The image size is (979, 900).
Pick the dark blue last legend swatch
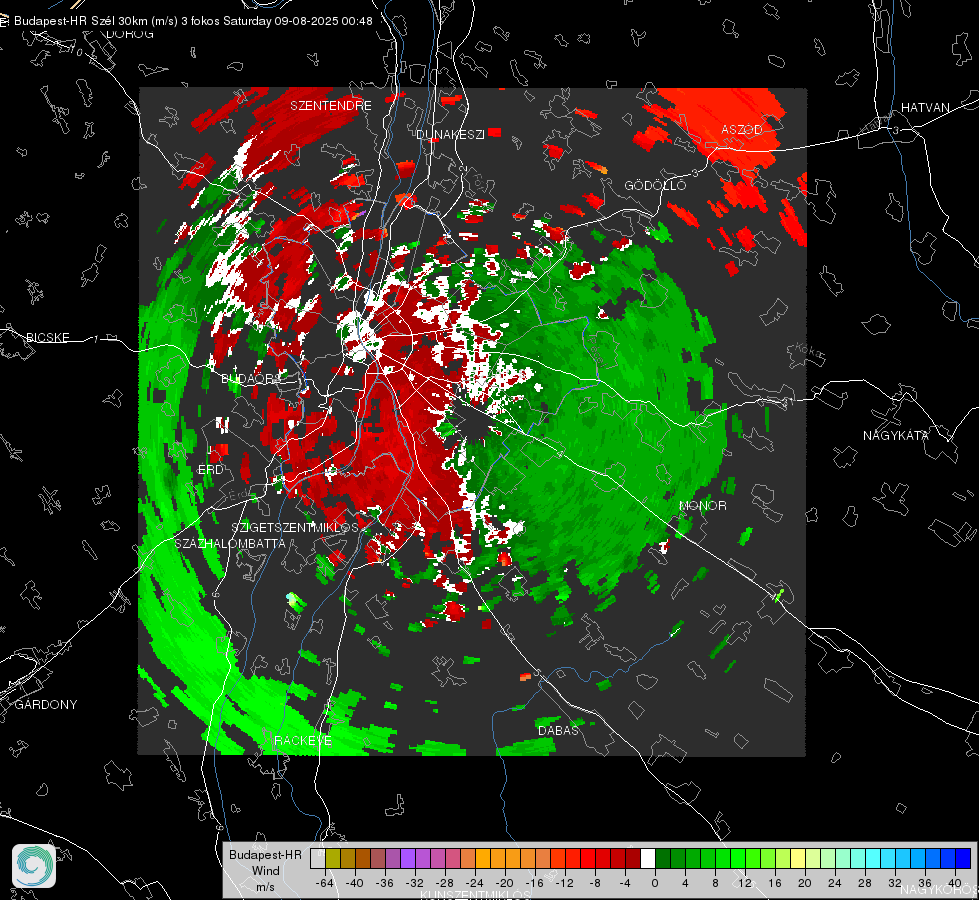click(963, 859)
